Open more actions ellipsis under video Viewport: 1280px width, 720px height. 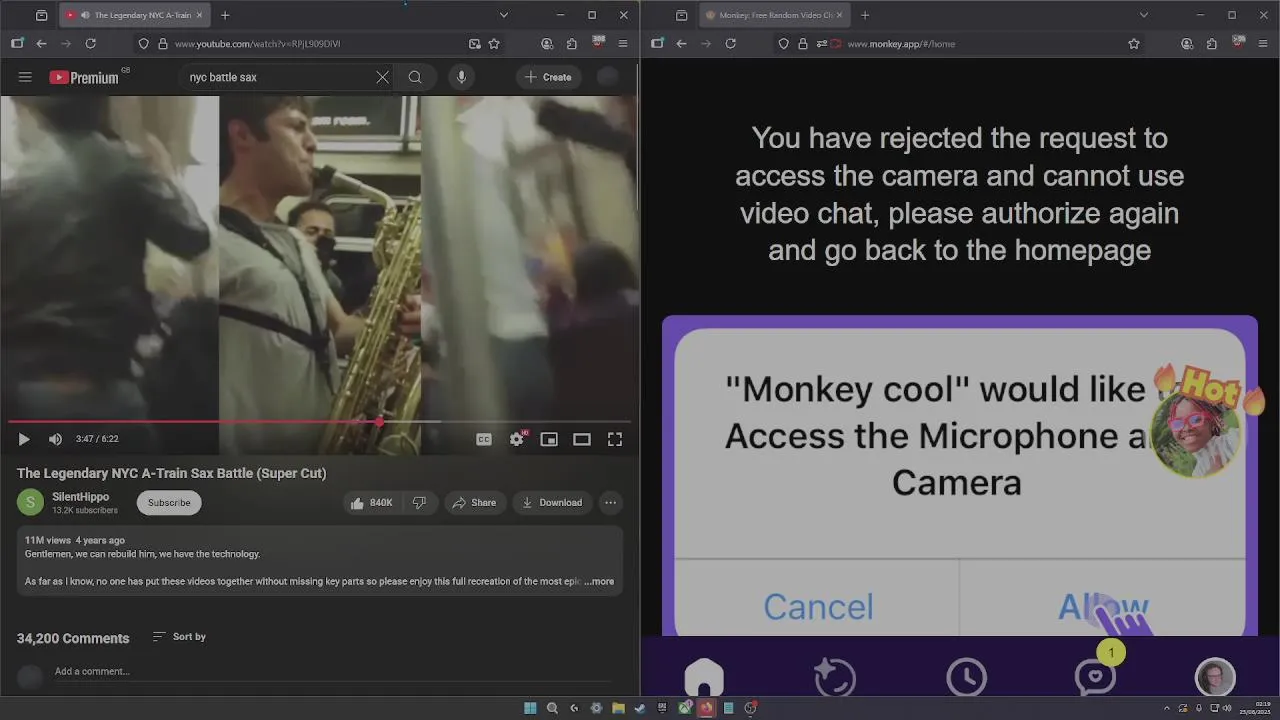click(610, 503)
